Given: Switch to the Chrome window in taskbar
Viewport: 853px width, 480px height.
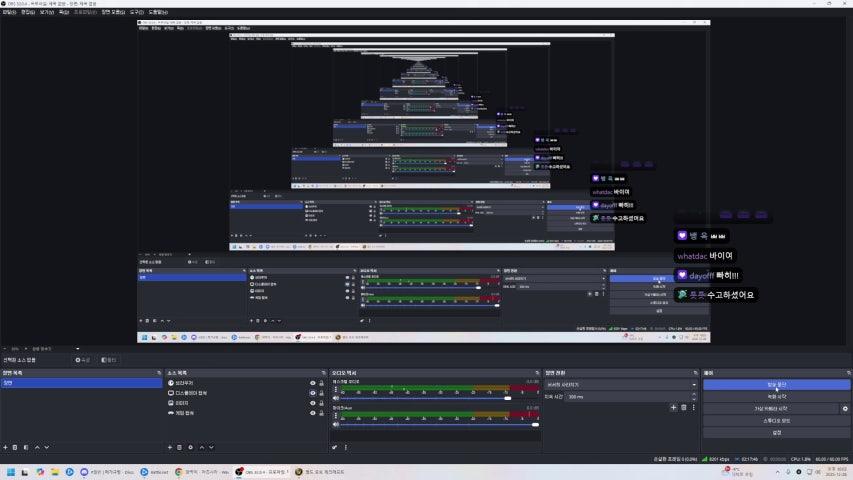Looking at the screenshot, I should coord(202,472).
